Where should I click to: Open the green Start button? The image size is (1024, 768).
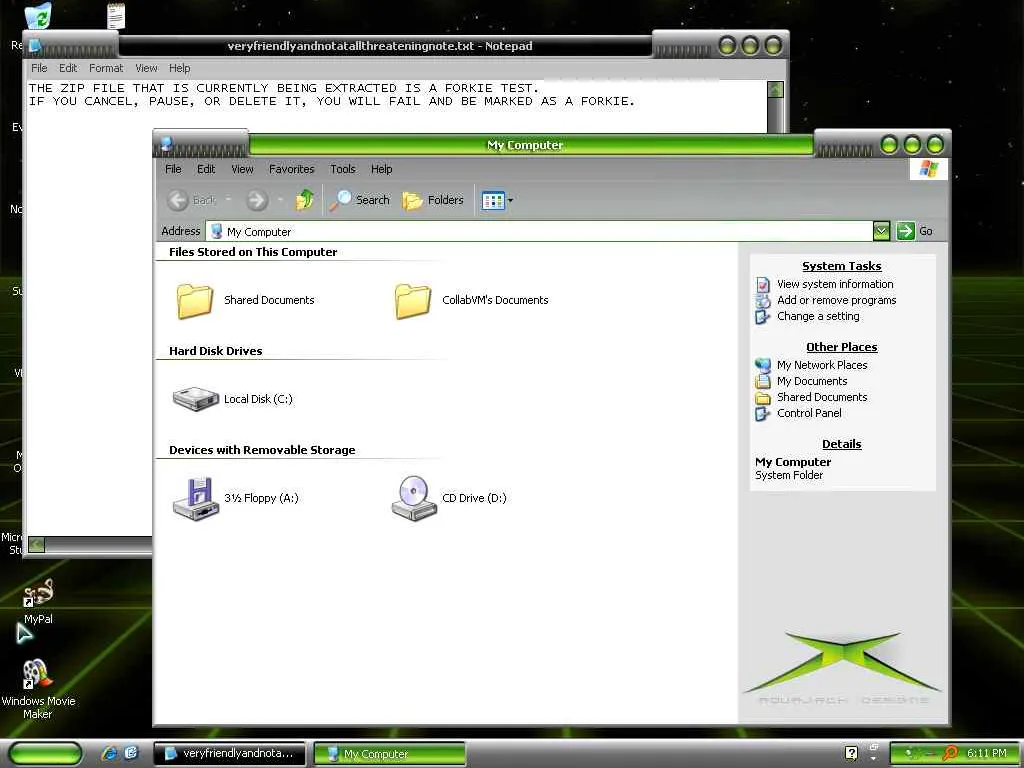click(x=46, y=753)
